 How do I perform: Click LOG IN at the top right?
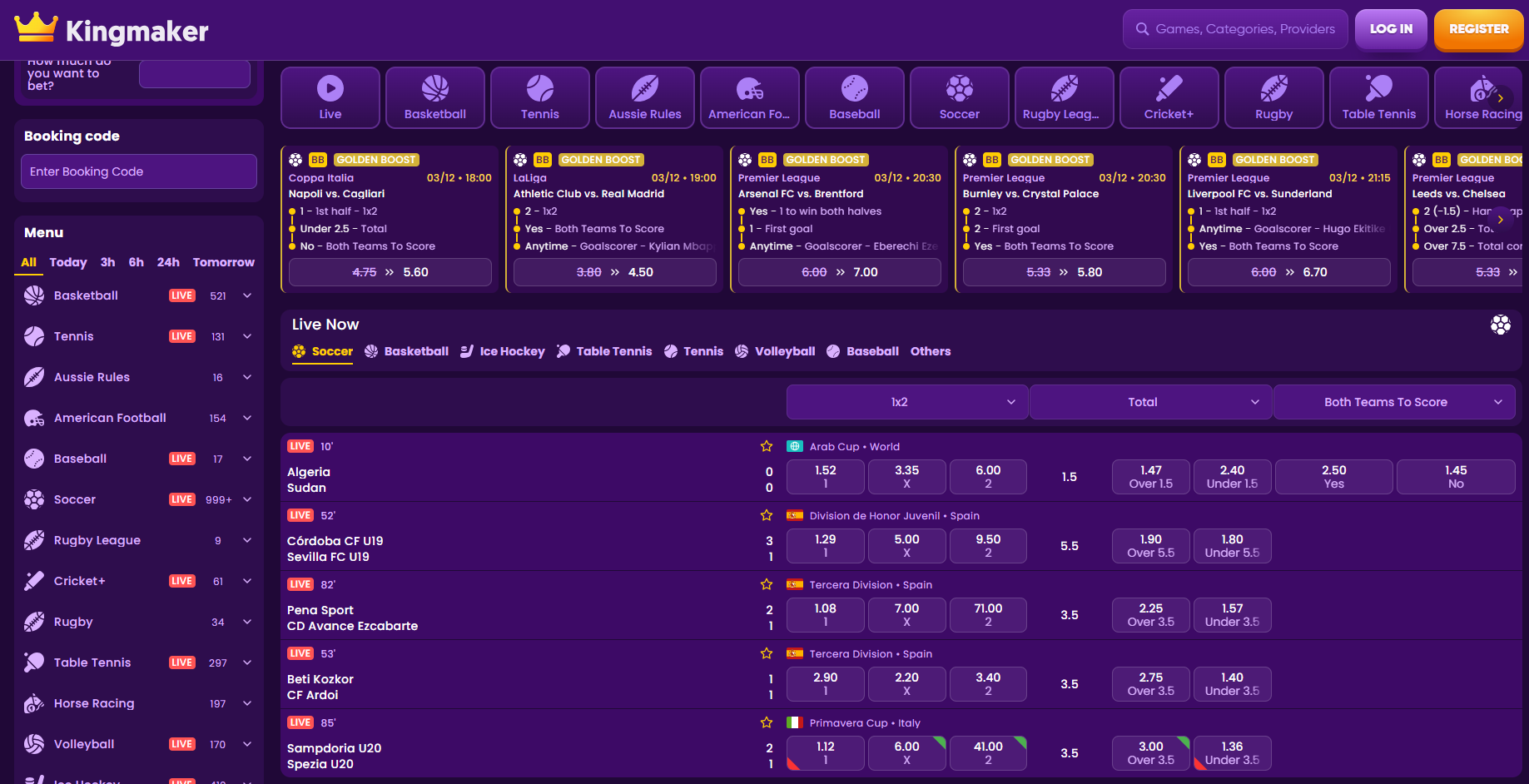click(x=1390, y=28)
